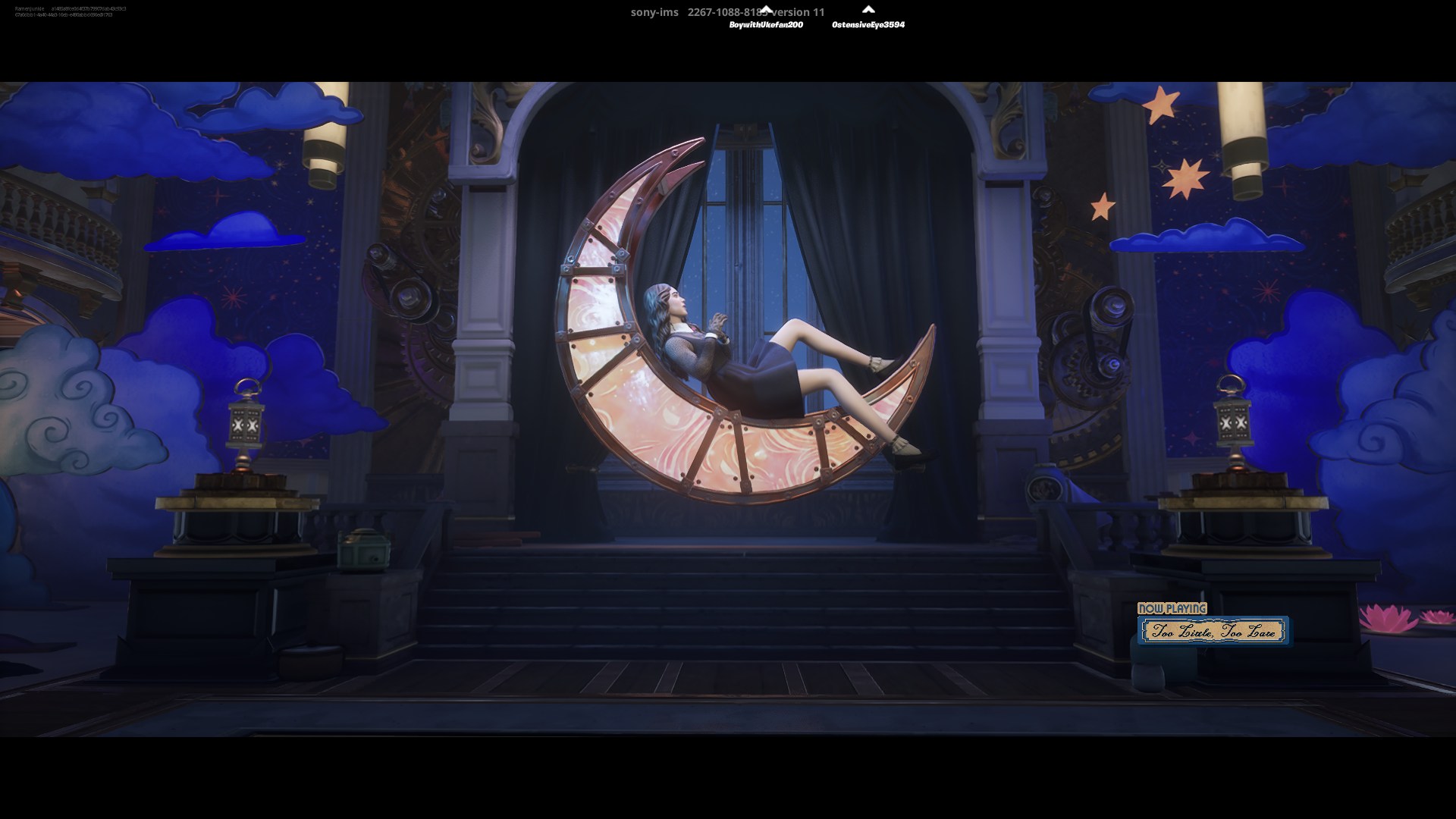Viewport: 1456px width, 819px height.
Task: Click the 'Too Little, Too Late' song banner
Action: (1213, 631)
